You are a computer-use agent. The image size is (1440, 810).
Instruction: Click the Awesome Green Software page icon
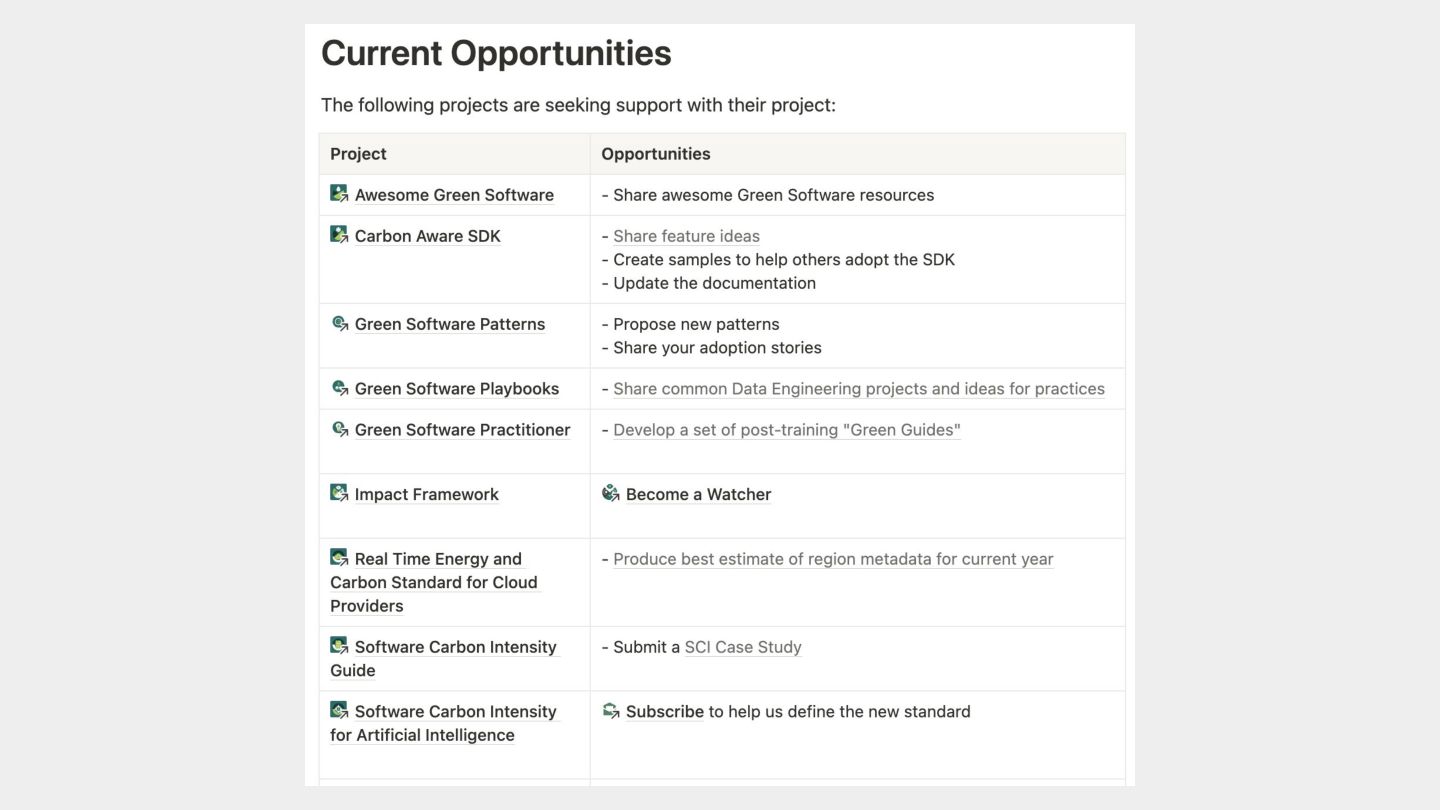339,194
